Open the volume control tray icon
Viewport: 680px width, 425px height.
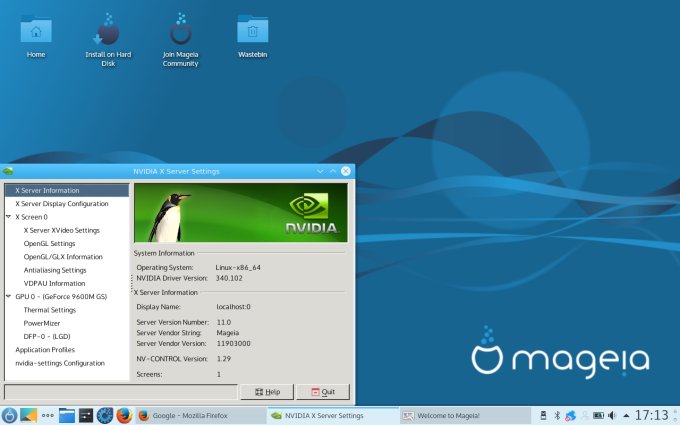coord(612,415)
